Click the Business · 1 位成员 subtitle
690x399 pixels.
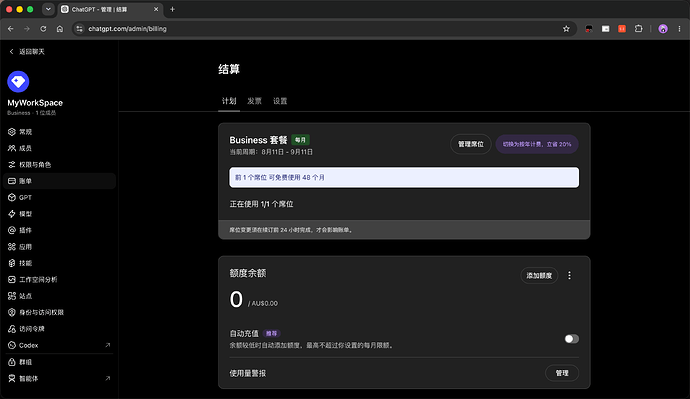tap(32, 113)
